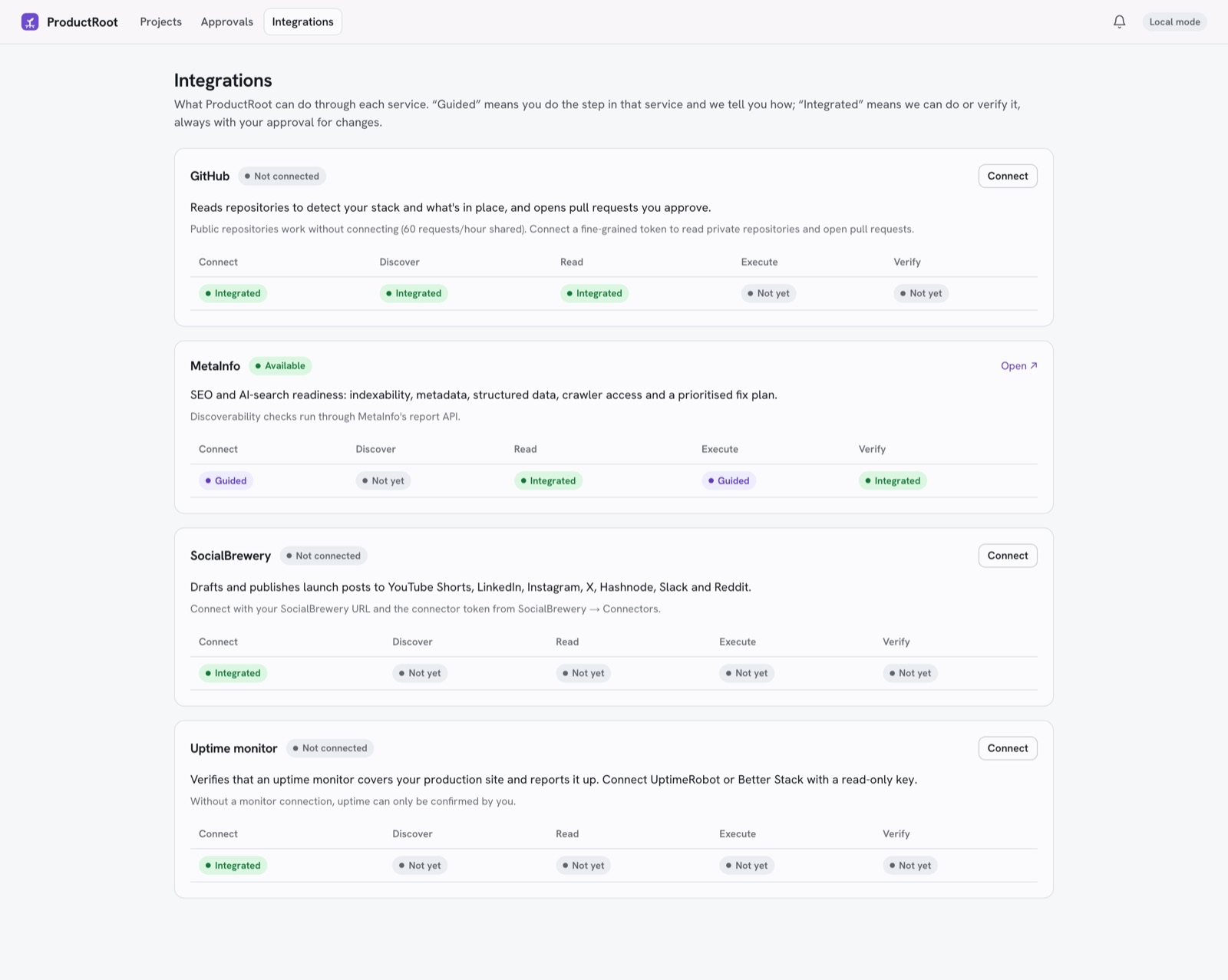This screenshot has height=980, width=1228.
Task: Click the Uptime monitor card title
Action: tap(233, 748)
